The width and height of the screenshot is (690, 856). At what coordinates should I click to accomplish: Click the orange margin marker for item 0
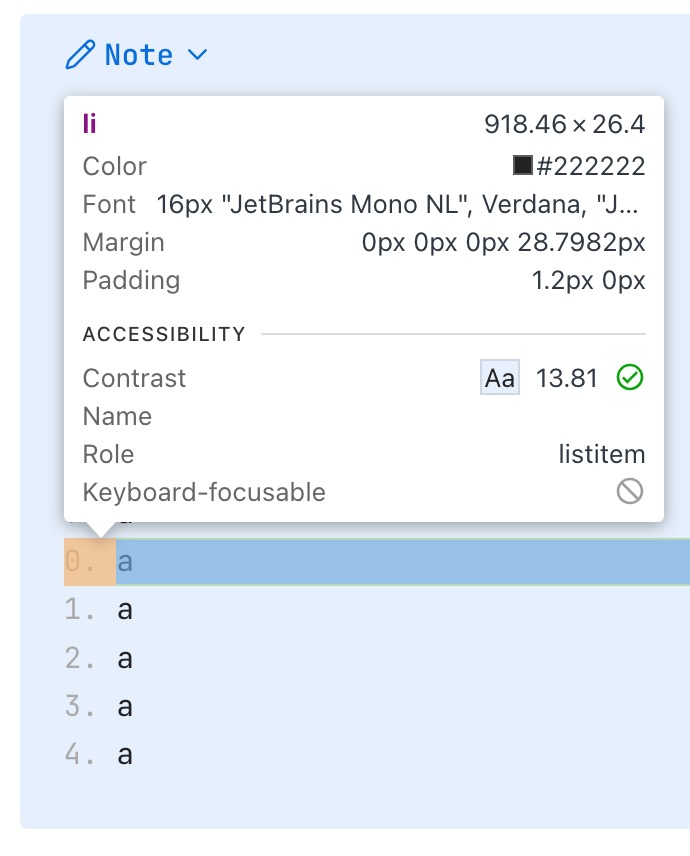pos(90,562)
